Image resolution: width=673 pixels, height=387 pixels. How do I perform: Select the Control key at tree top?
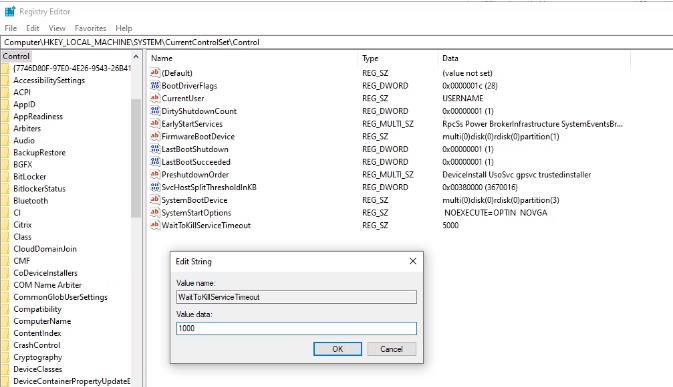pyautogui.click(x=16, y=56)
